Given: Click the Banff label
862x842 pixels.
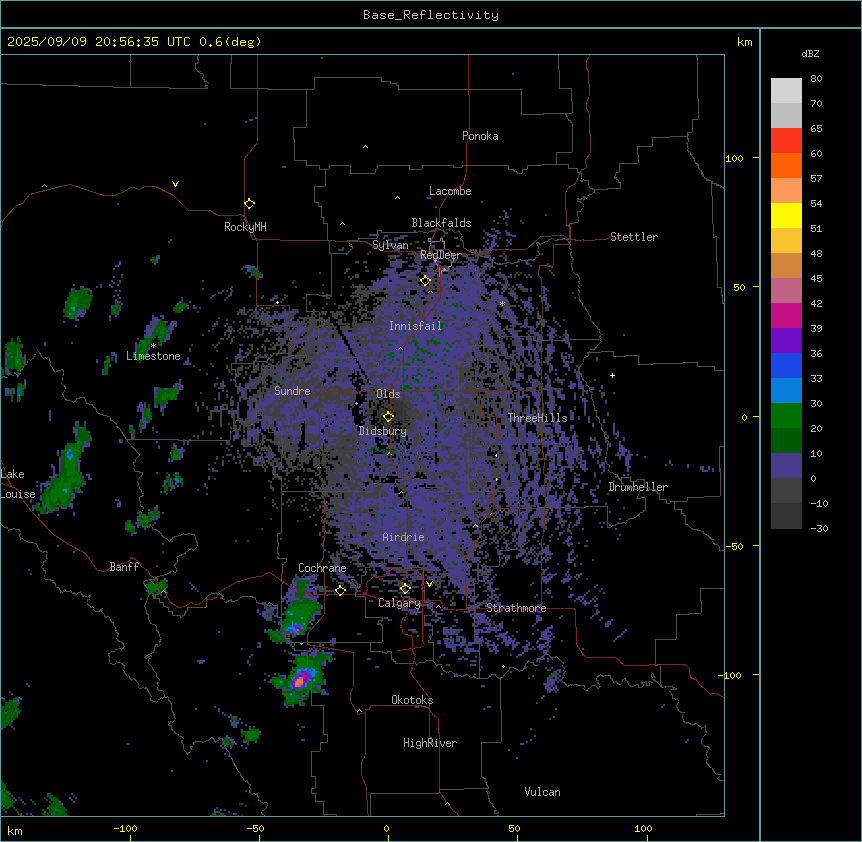Looking at the screenshot, I should [124, 567].
